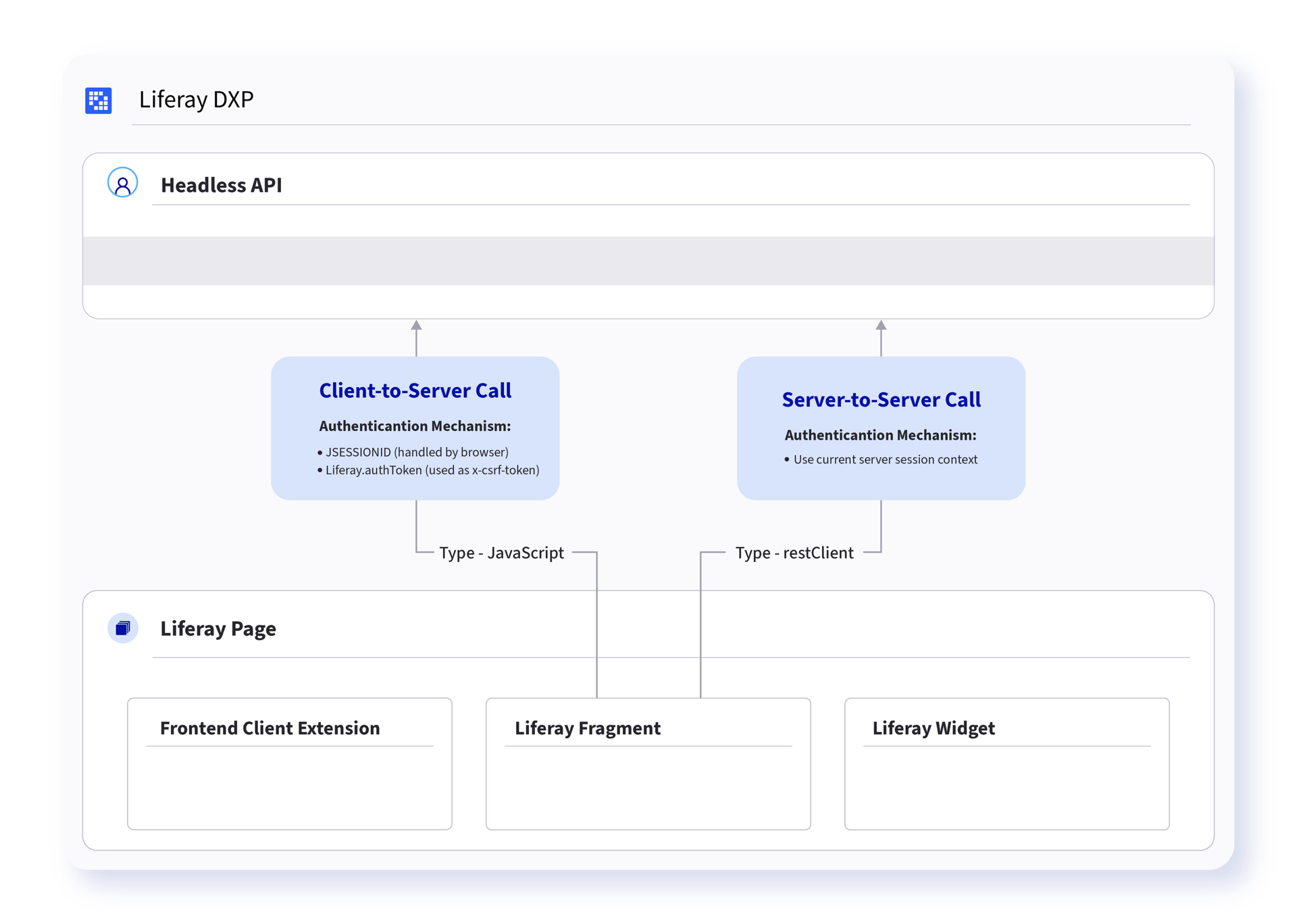Click the Liferay DXP title text
Screen dimensions: 1297x924
click(x=196, y=99)
